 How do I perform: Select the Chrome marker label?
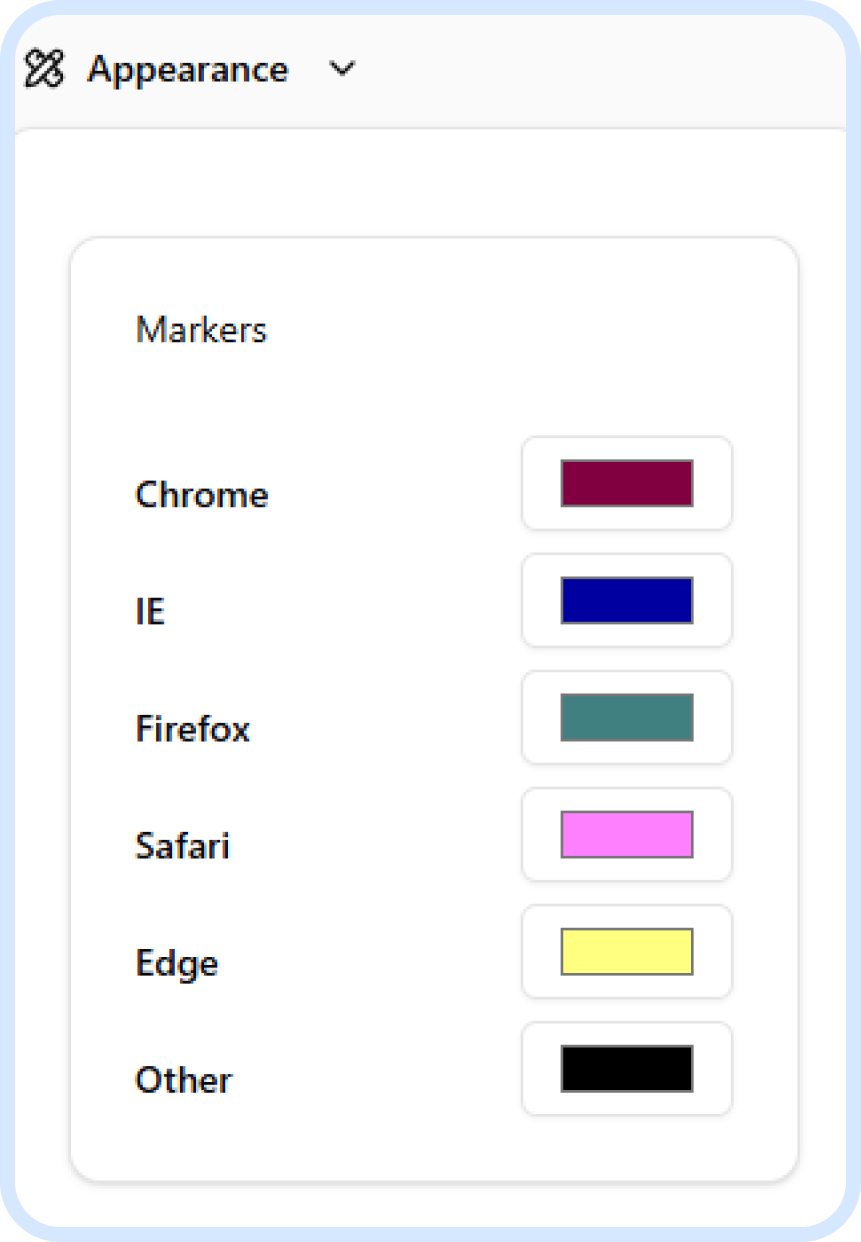click(x=202, y=495)
